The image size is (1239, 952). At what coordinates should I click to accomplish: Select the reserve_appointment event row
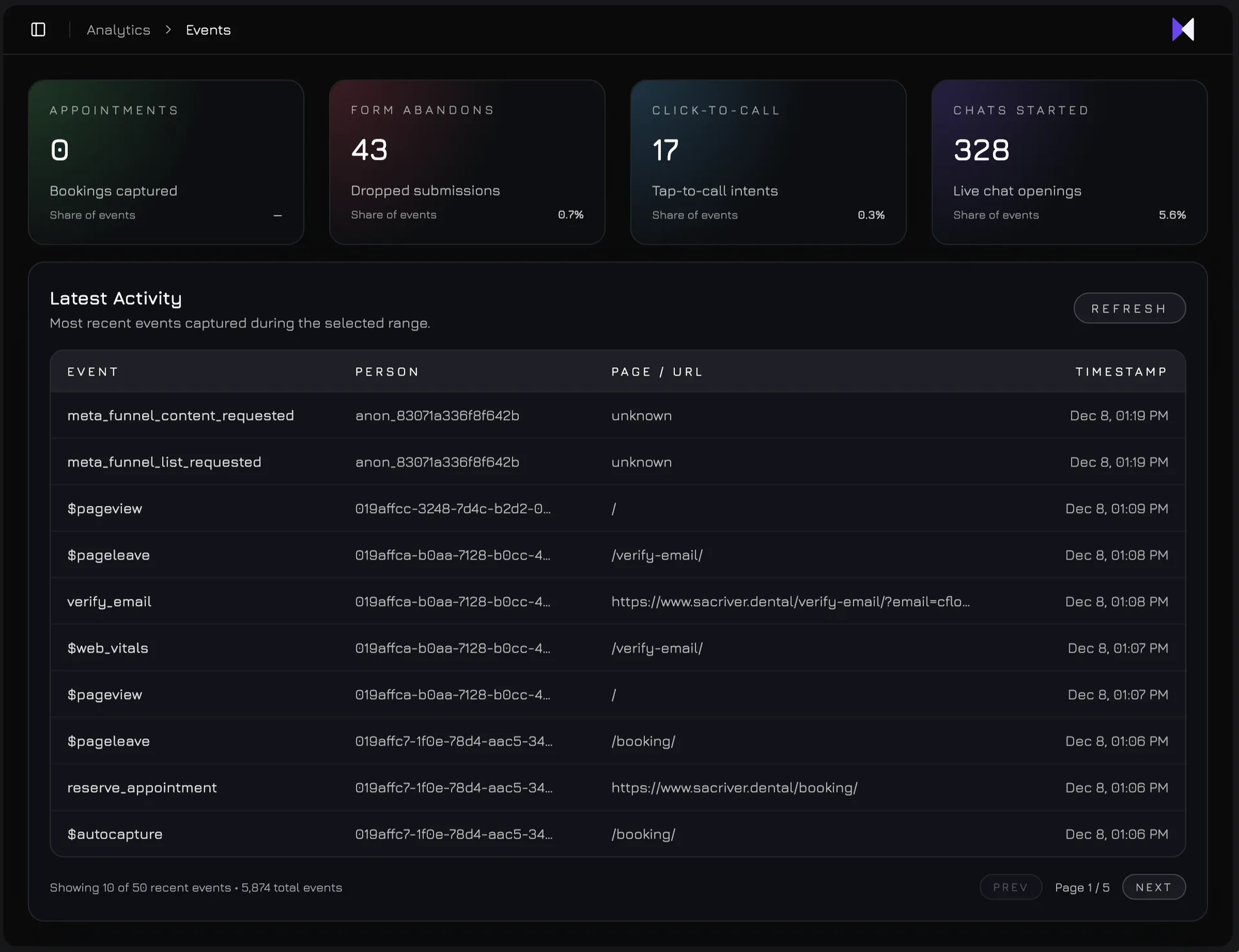pos(141,787)
